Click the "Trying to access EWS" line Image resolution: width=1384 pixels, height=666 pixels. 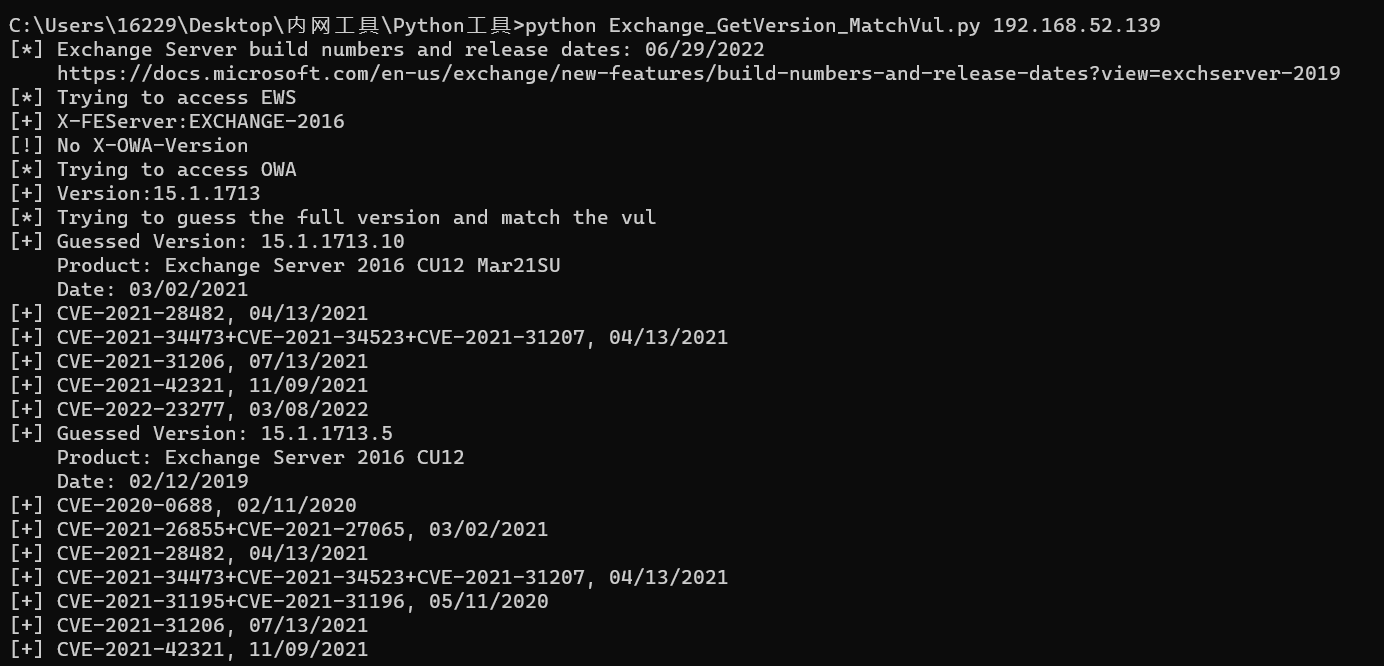176,97
